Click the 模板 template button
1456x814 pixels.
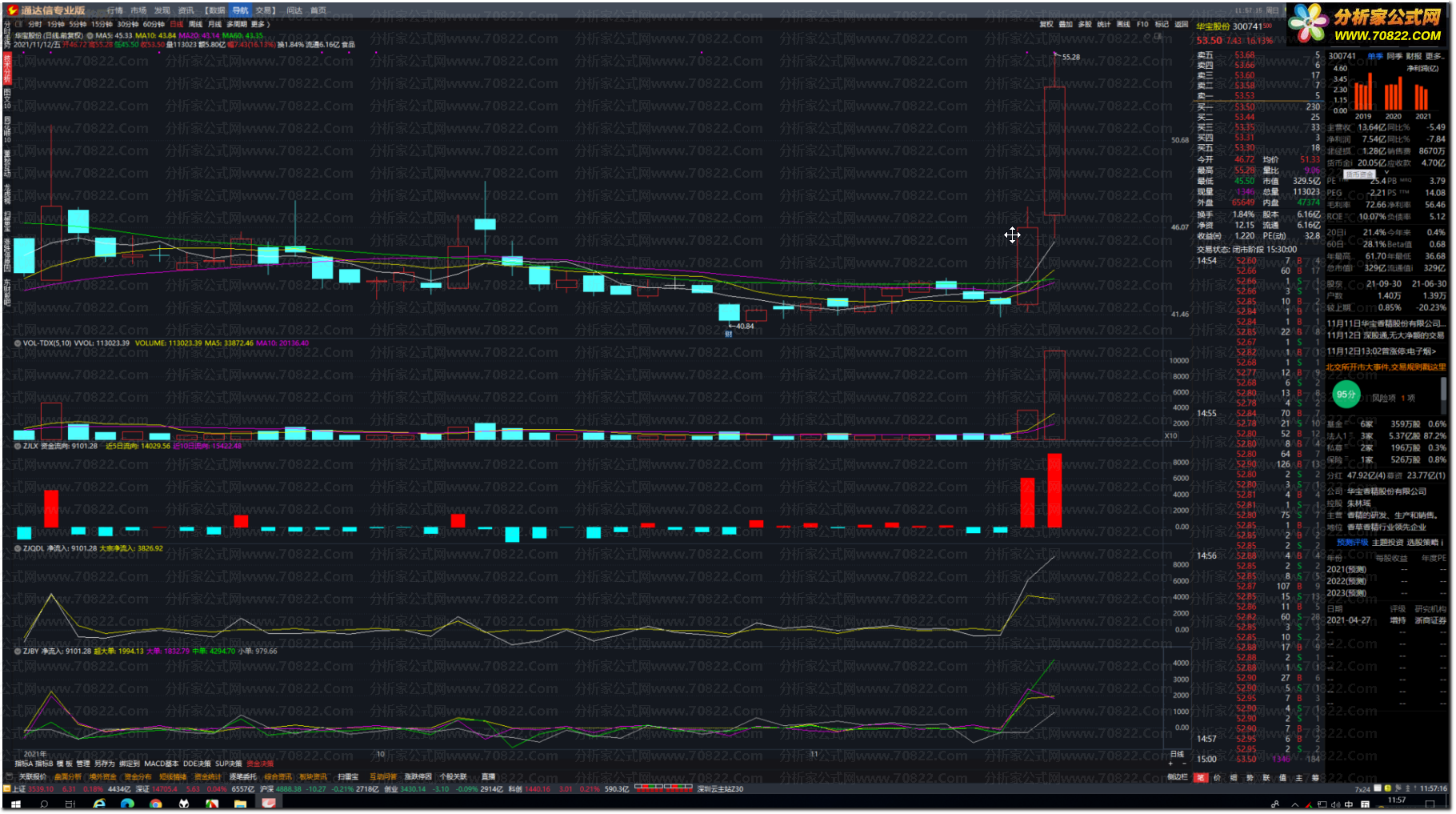pos(65,764)
